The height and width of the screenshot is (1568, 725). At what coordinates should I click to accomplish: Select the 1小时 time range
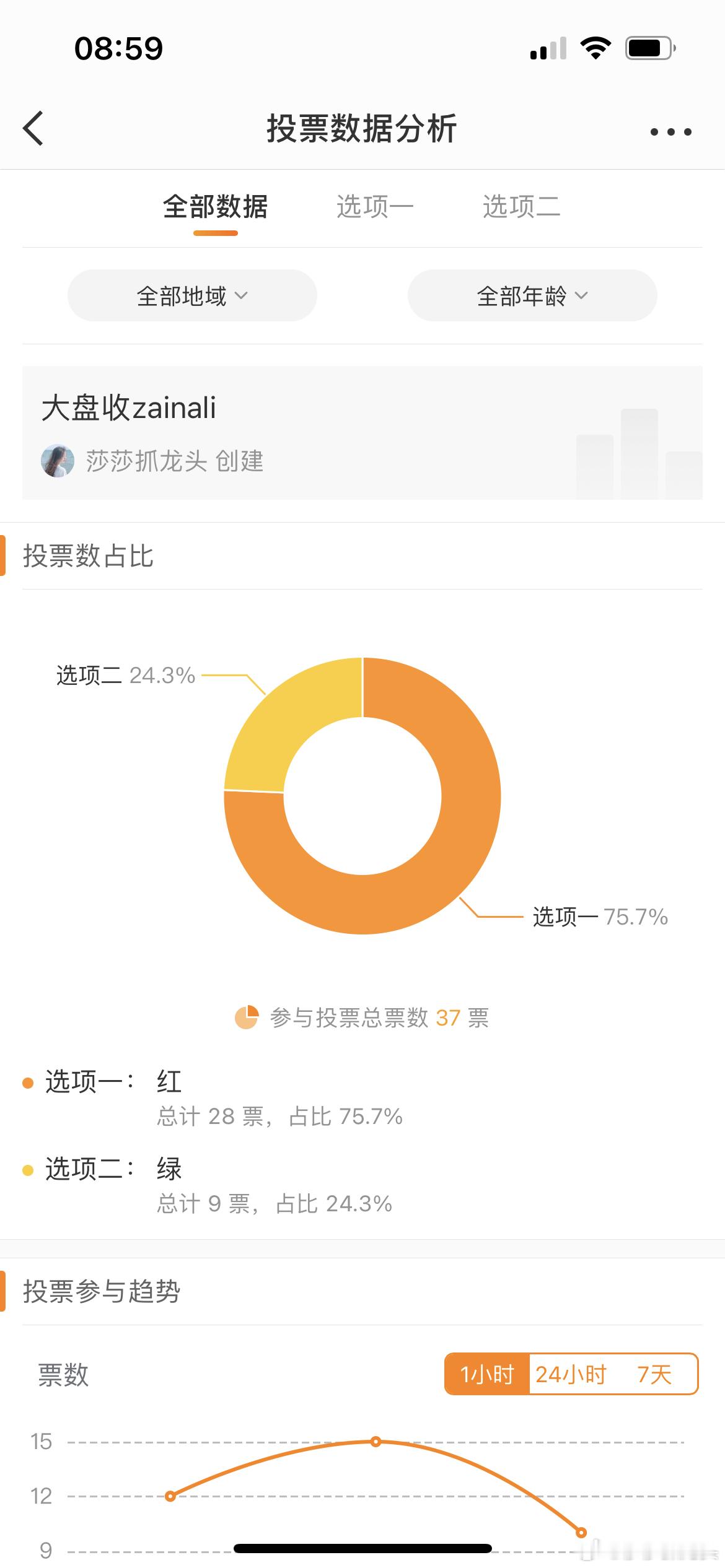point(487,1374)
